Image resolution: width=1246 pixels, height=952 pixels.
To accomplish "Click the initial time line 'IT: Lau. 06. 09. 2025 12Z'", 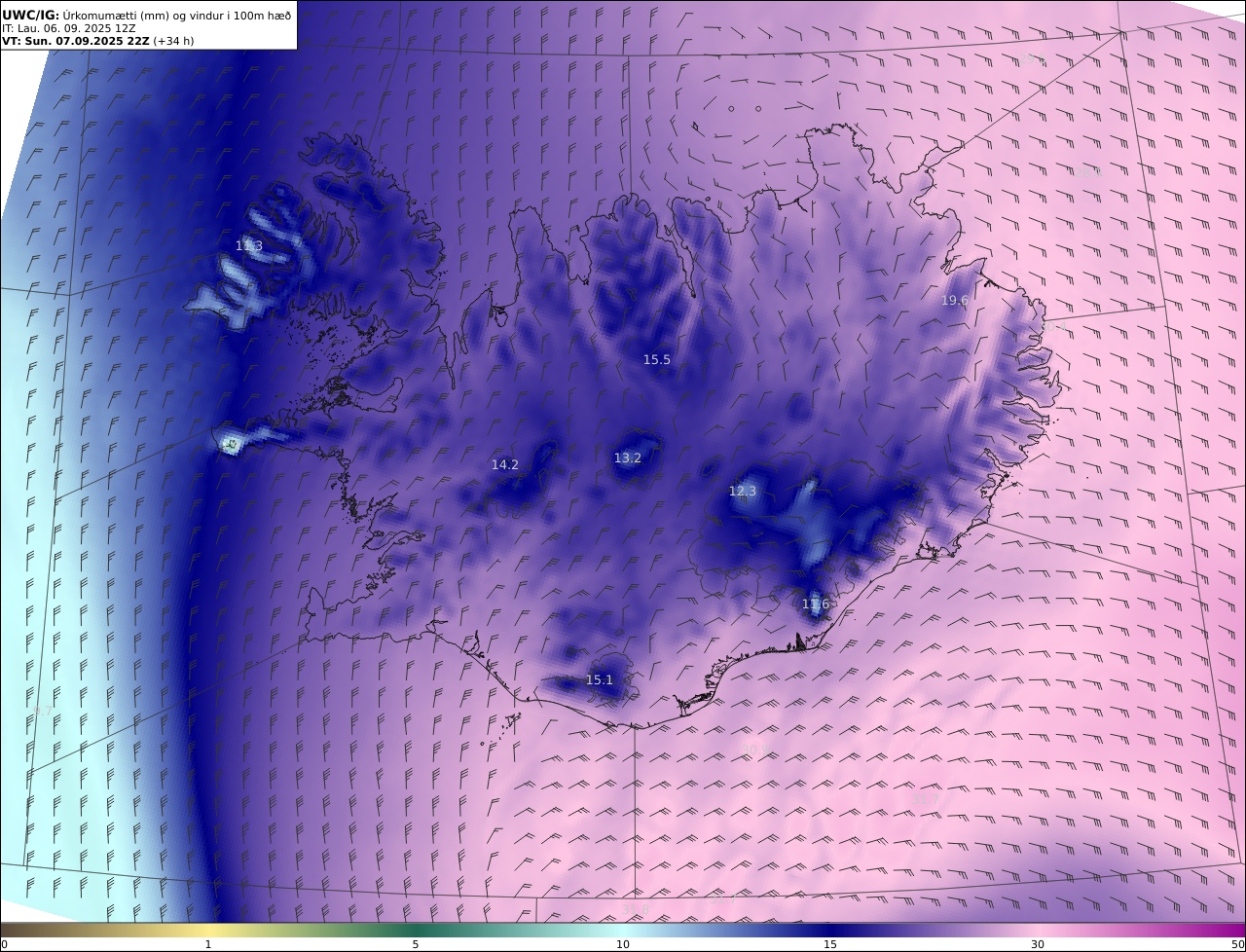I will pos(69,28).
